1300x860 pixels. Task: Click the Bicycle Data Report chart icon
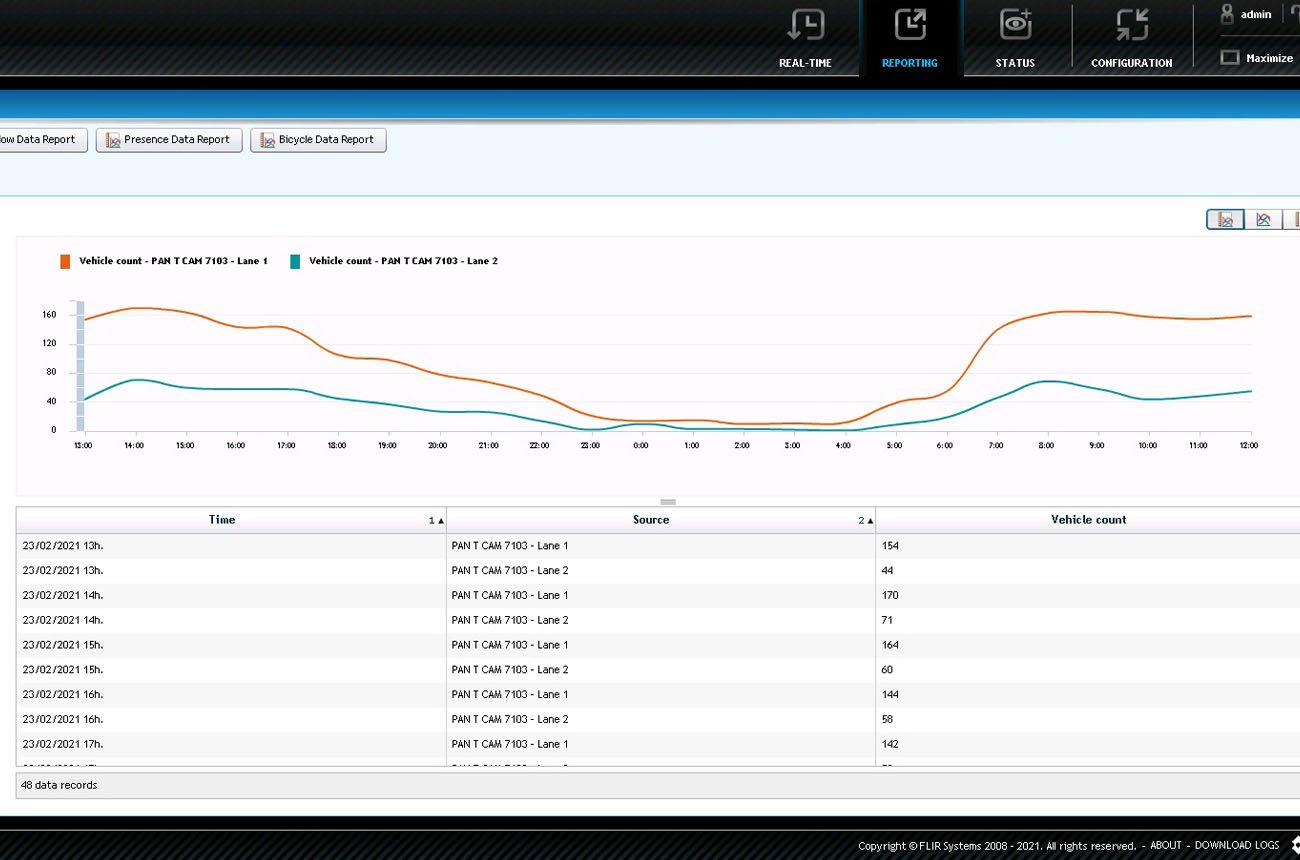(267, 140)
